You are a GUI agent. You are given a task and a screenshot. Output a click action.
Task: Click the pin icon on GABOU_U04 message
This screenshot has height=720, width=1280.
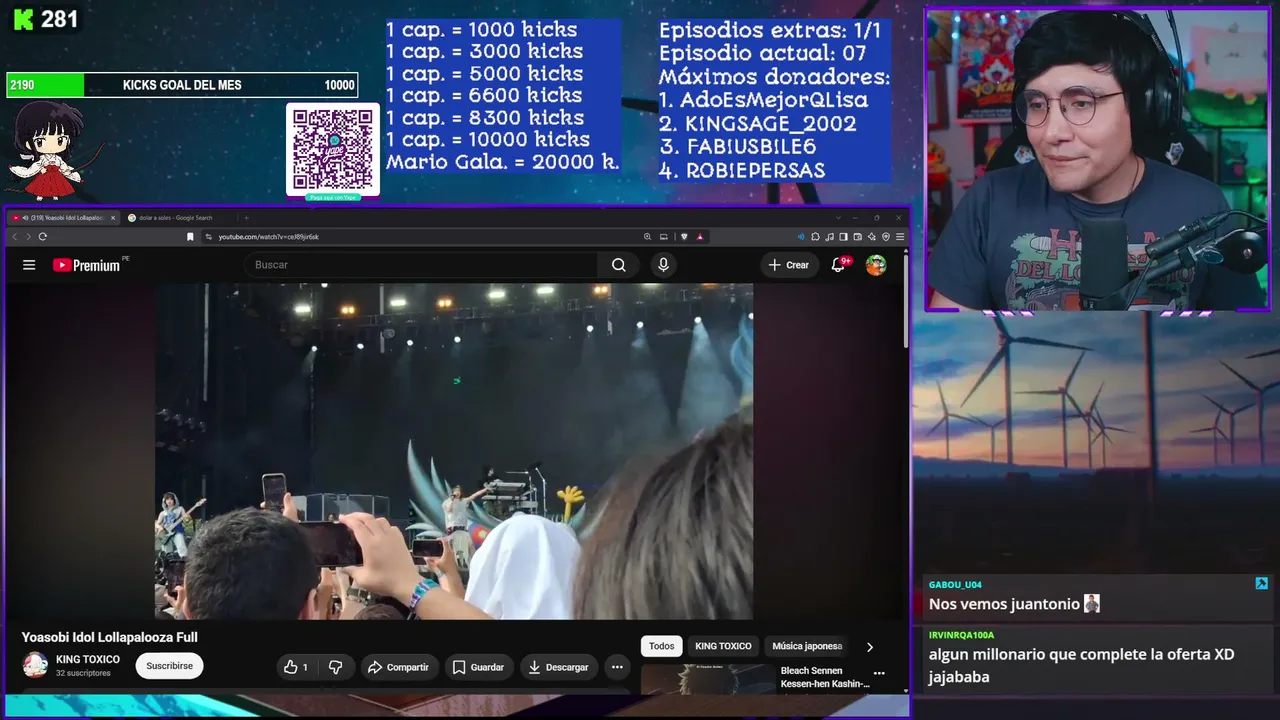coord(1261,583)
